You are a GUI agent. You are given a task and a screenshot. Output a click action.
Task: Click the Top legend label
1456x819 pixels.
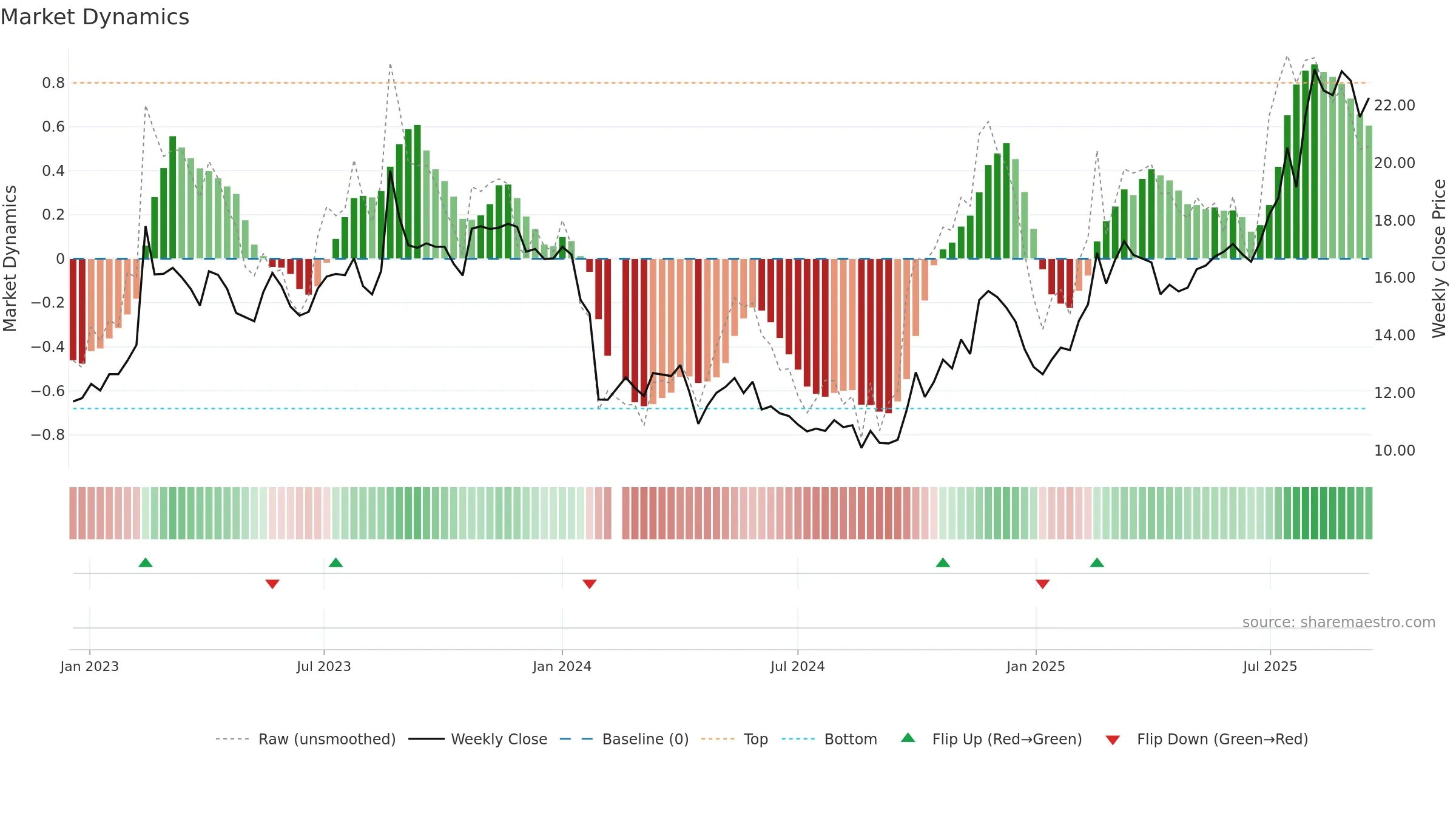point(755,739)
